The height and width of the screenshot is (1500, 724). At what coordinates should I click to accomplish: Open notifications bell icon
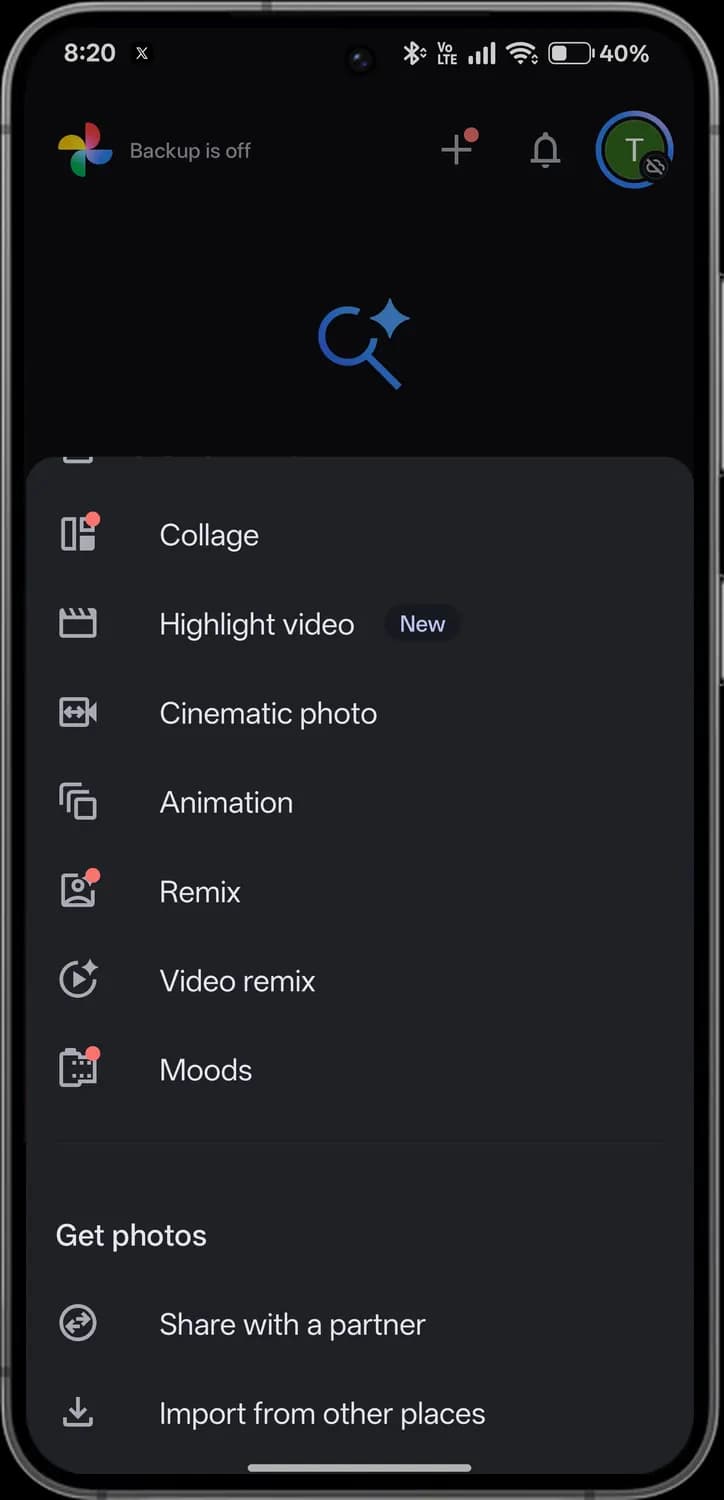coord(545,150)
